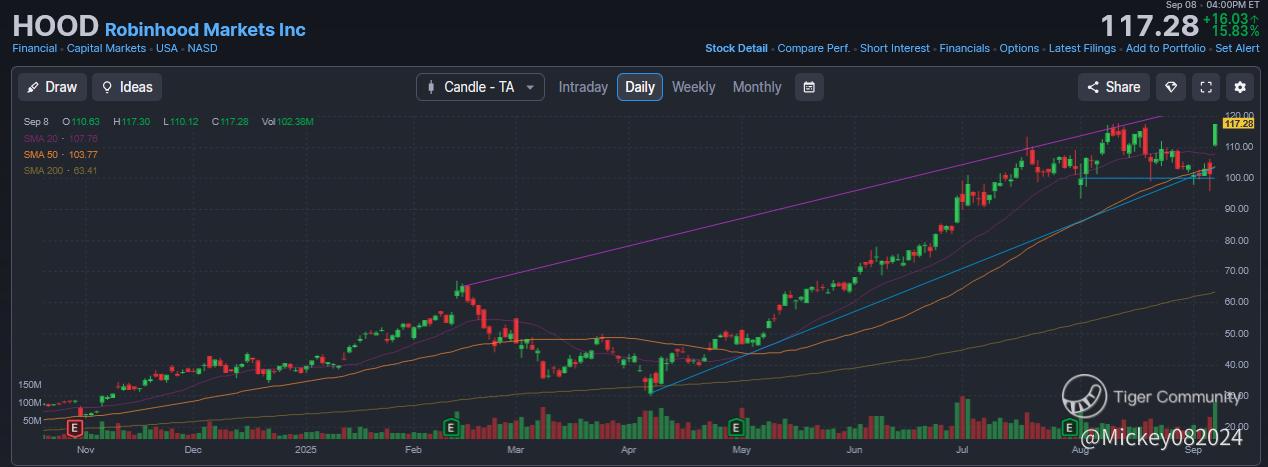Open the Short Interest tab

click(x=894, y=48)
